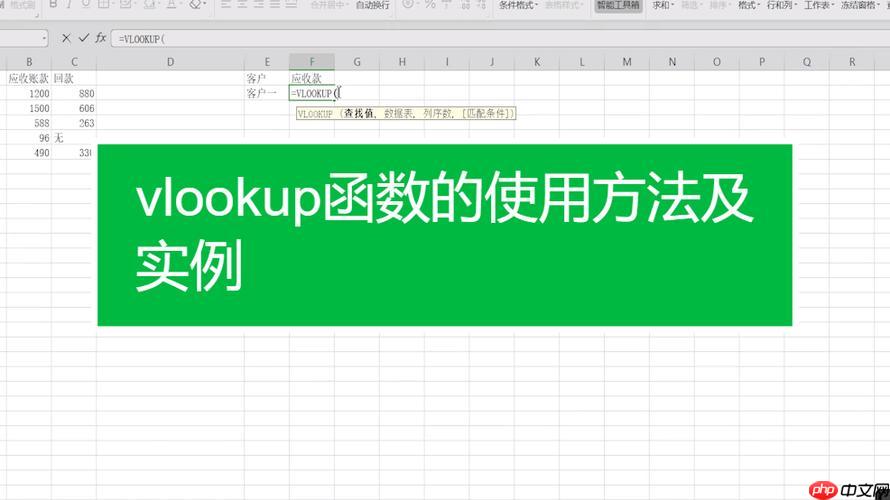Image resolution: width=890 pixels, height=500 pixels.
Task: Click 查找值 argument in the tooltip
Action: pyautogui.click(x=359, y=114)
